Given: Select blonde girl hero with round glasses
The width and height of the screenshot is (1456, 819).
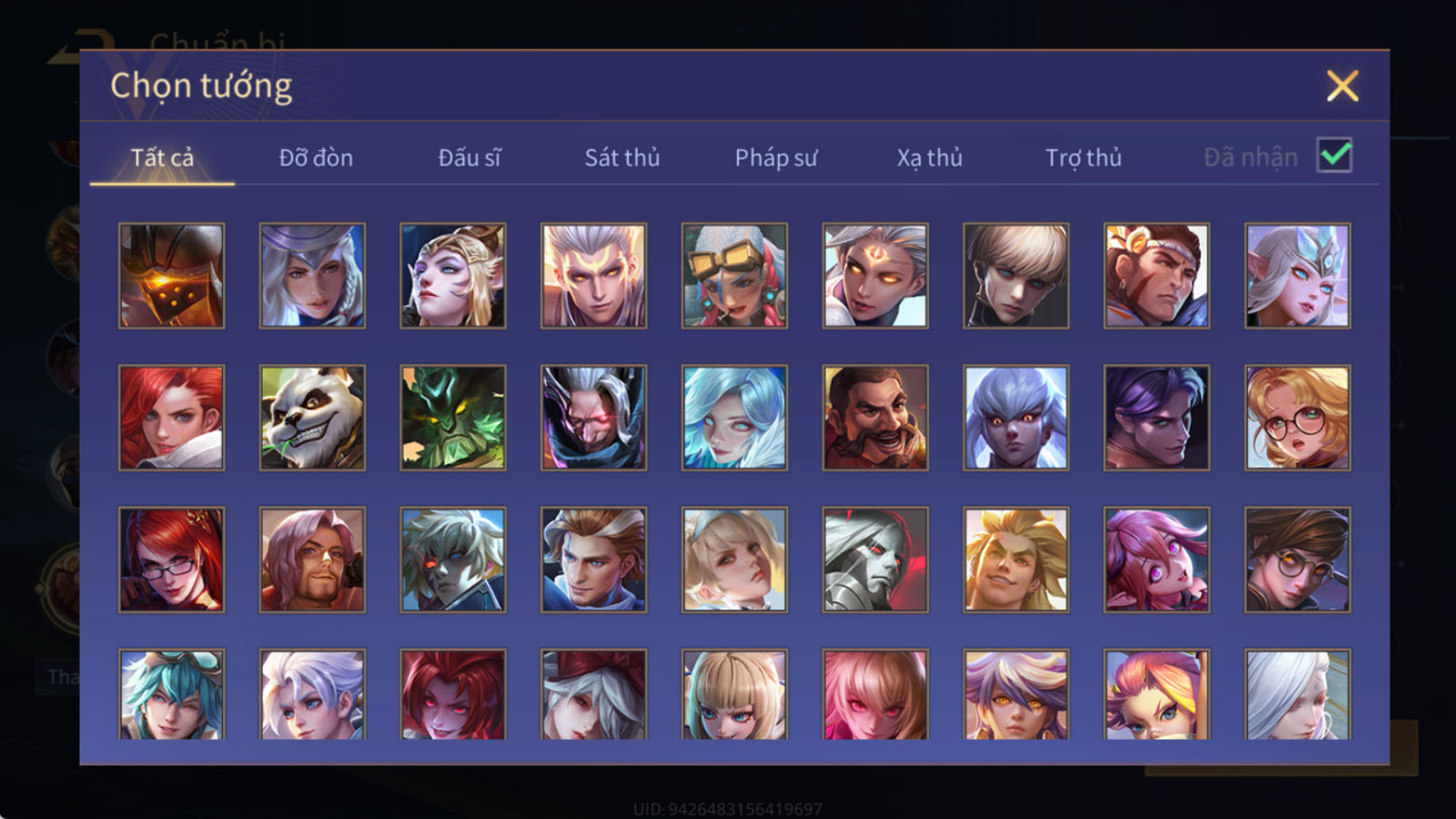Looking at the screenshot, I should pos(1298,418).
